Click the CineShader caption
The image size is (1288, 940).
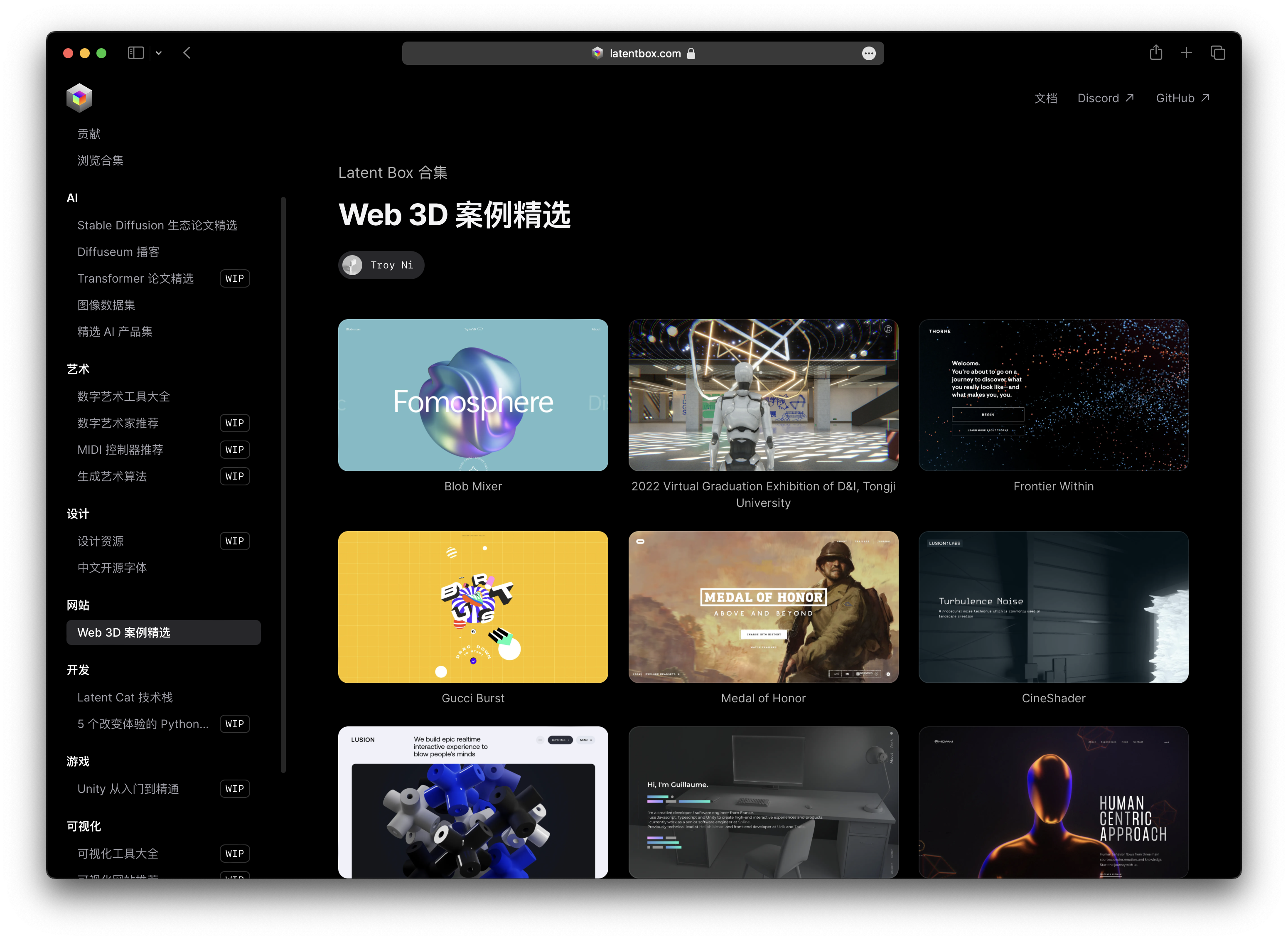pyautogui.click(x=1053, y=699)
